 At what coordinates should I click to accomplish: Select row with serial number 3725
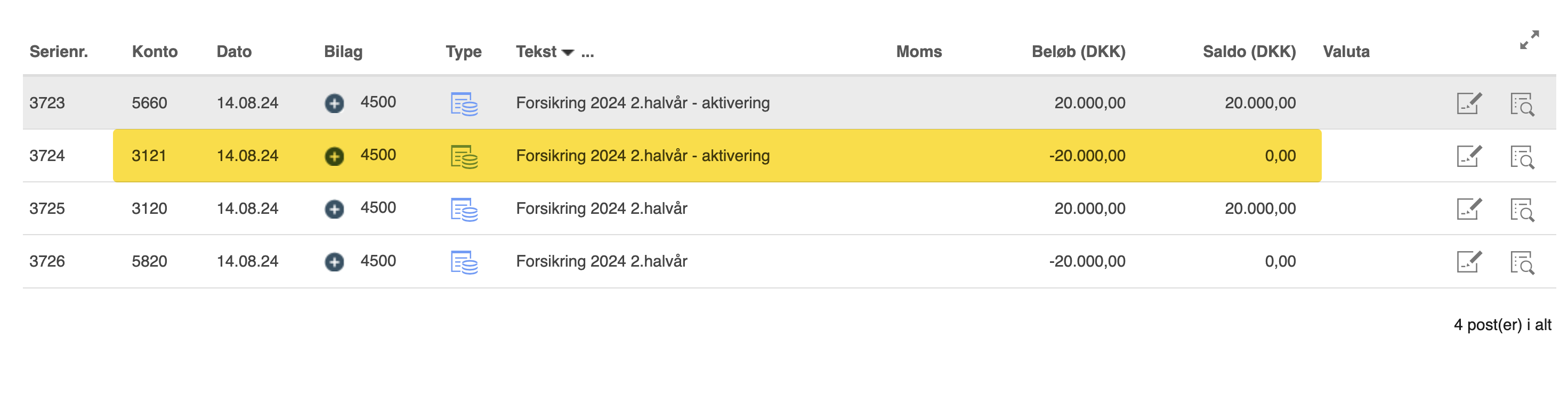click(x=47, y=209)
